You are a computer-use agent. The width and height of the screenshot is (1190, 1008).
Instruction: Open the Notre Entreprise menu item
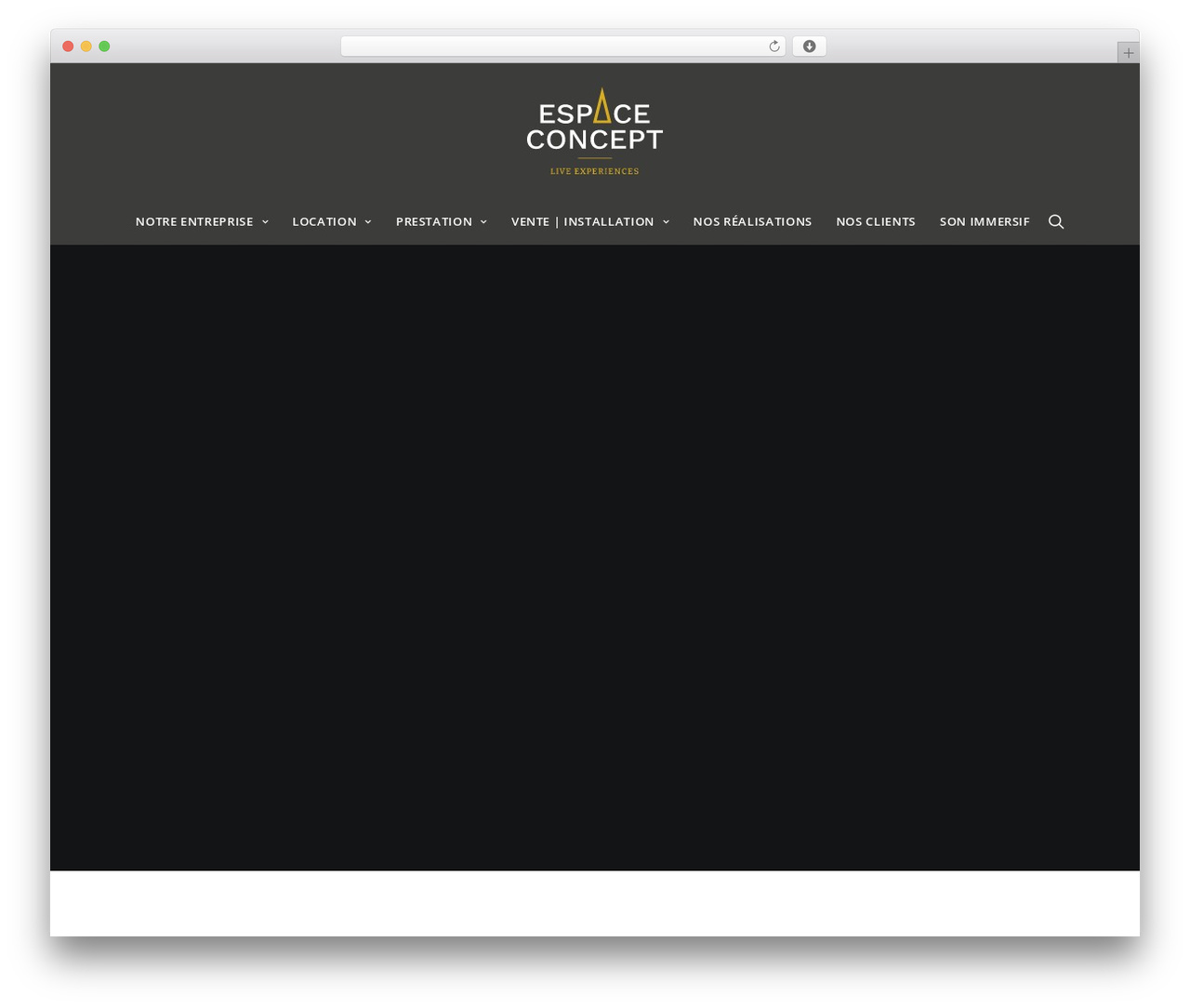pyautogui.click(x=194, y=221)
